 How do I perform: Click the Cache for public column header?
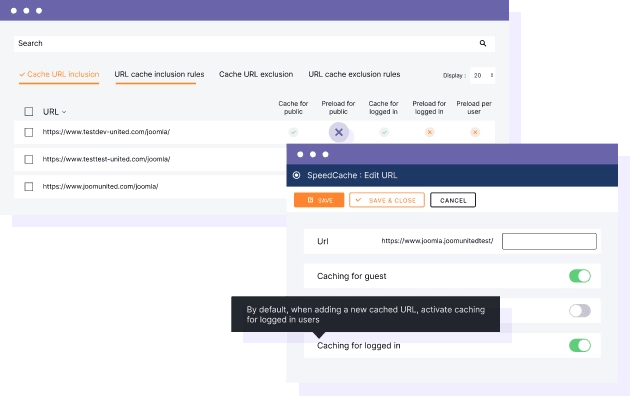coord(293,108)
